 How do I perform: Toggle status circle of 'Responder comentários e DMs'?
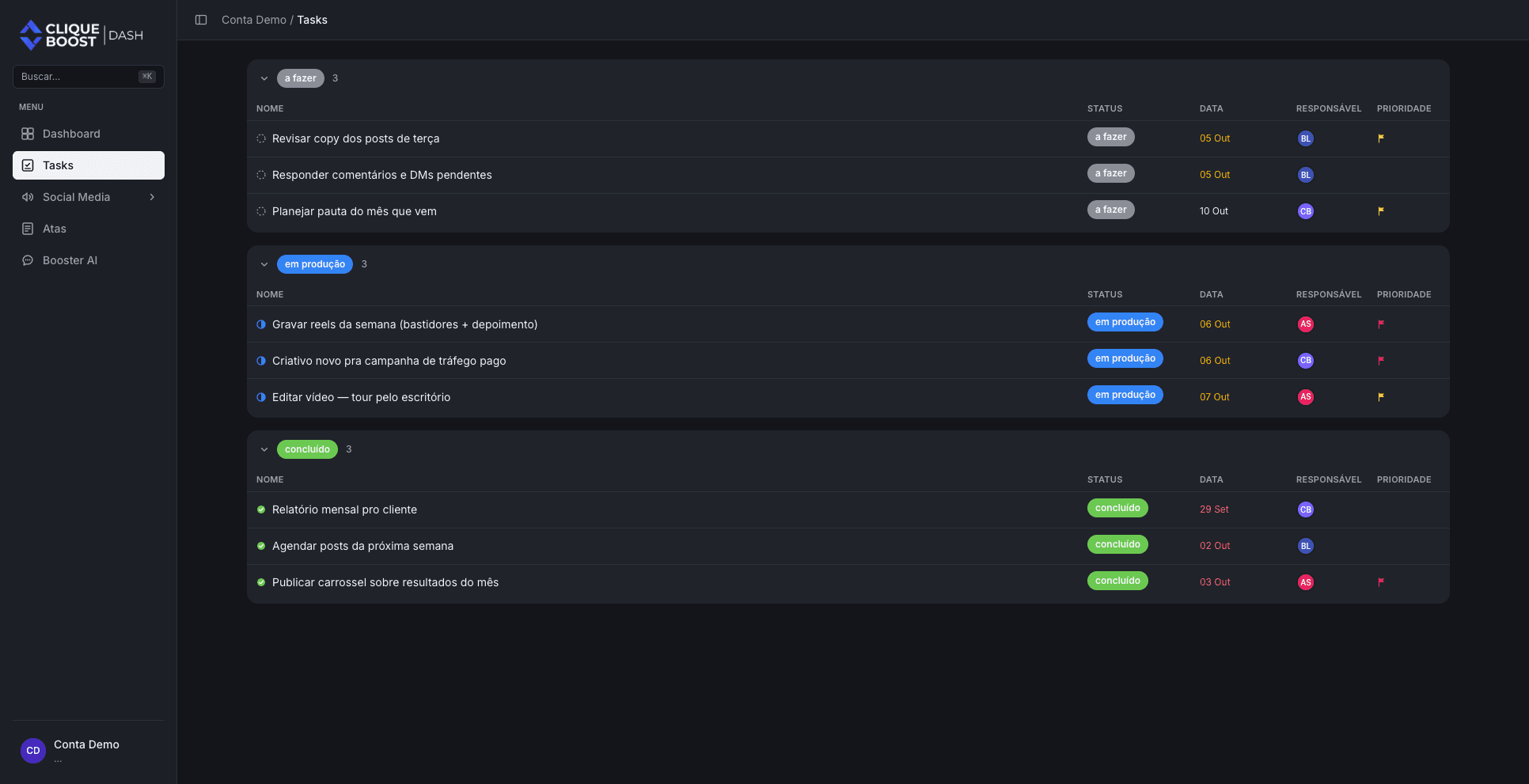tap(261, 175)
